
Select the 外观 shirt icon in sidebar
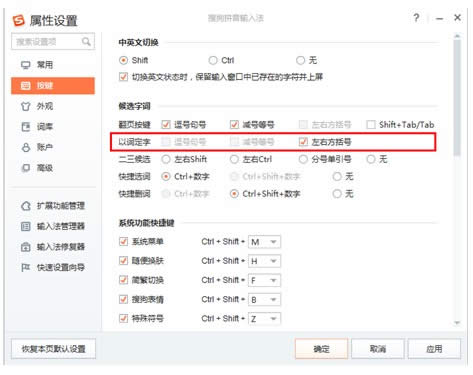point(26,106)
